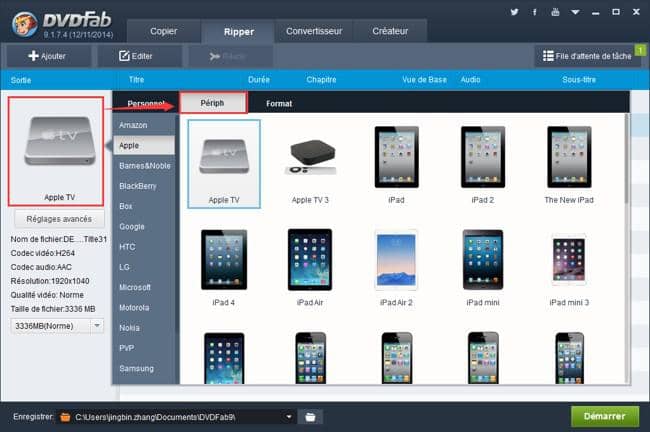This screenshot has width=650, height=432.
Task: Switch to the Créateur tab
Action: point(390,31)
